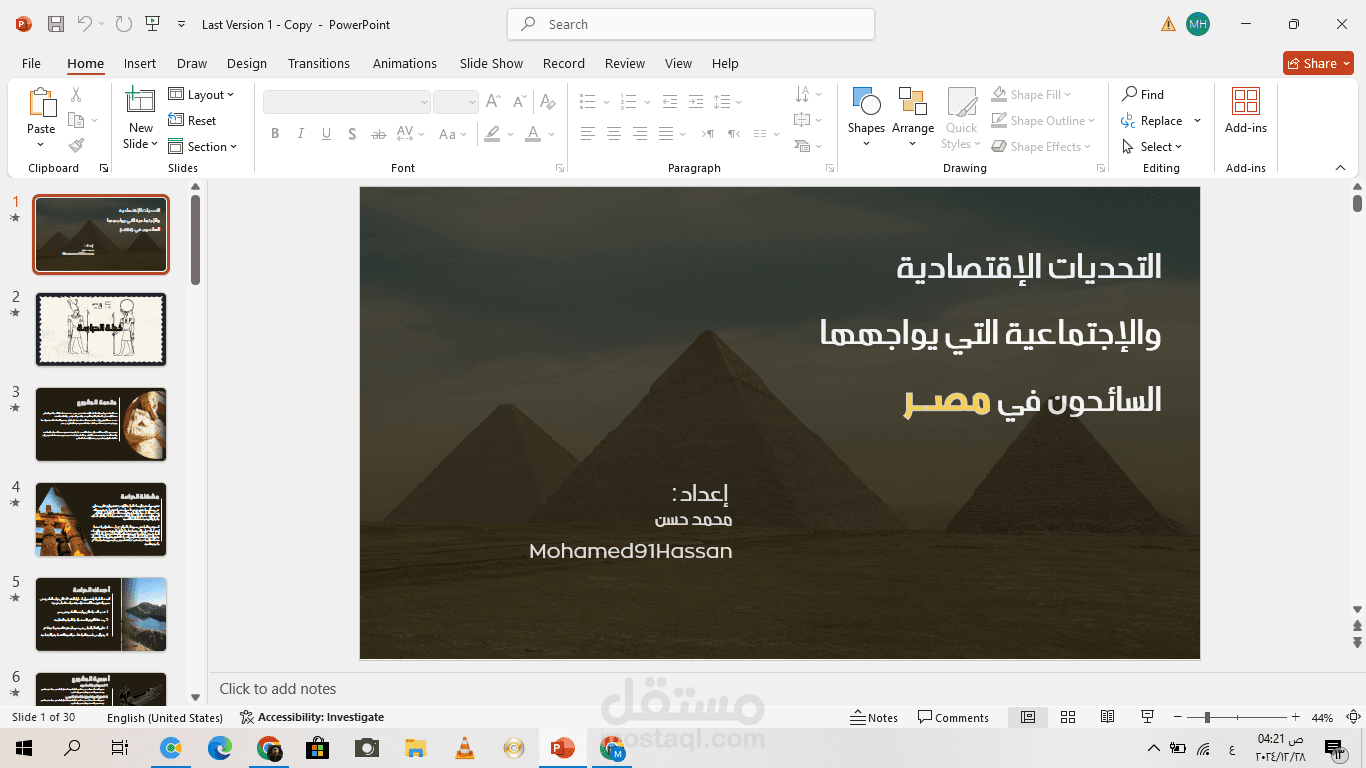Toggle Italic formatting
The height and width of the screenshot is (768, 1366).
pyautogui.click(x=301, y=134)
